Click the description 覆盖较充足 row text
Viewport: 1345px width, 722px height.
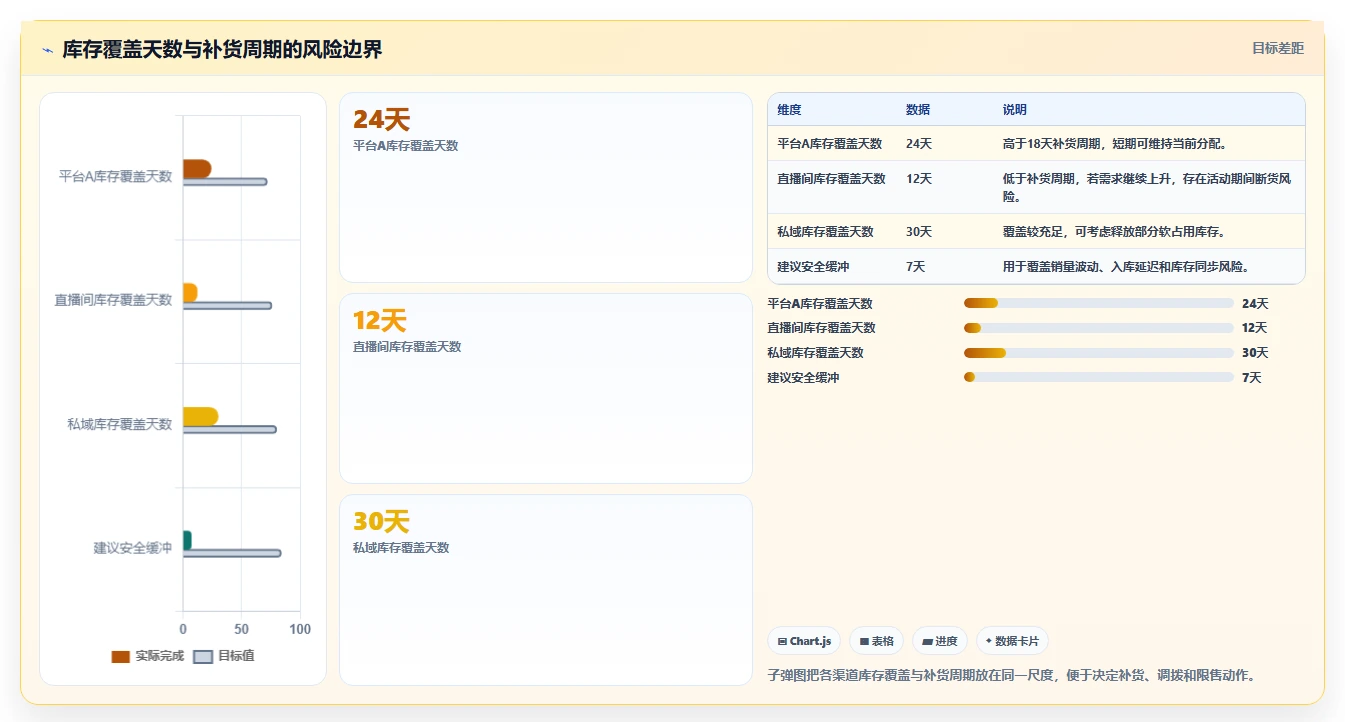pos(1113,232)
